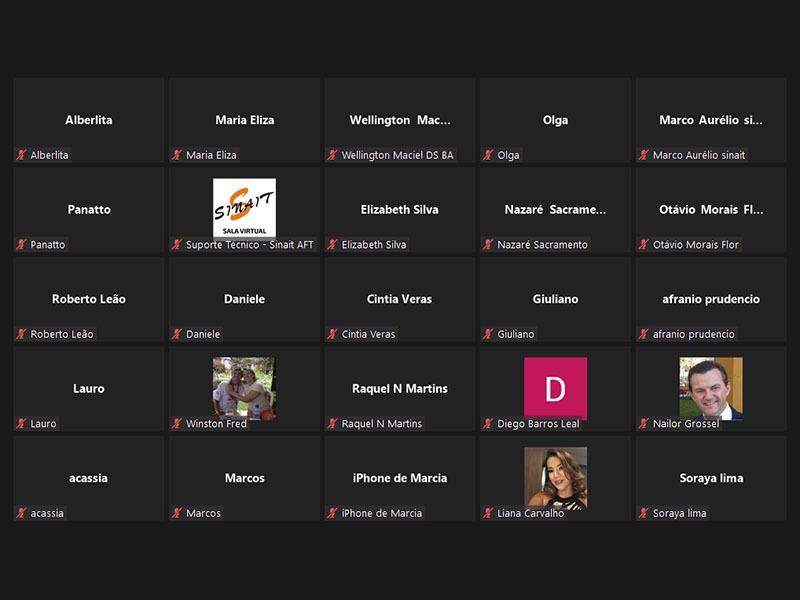Click the truncated 'Otávio Morais Fl...' tile title
The height and width of the screenshot is (600, 800).
(711, 210)
